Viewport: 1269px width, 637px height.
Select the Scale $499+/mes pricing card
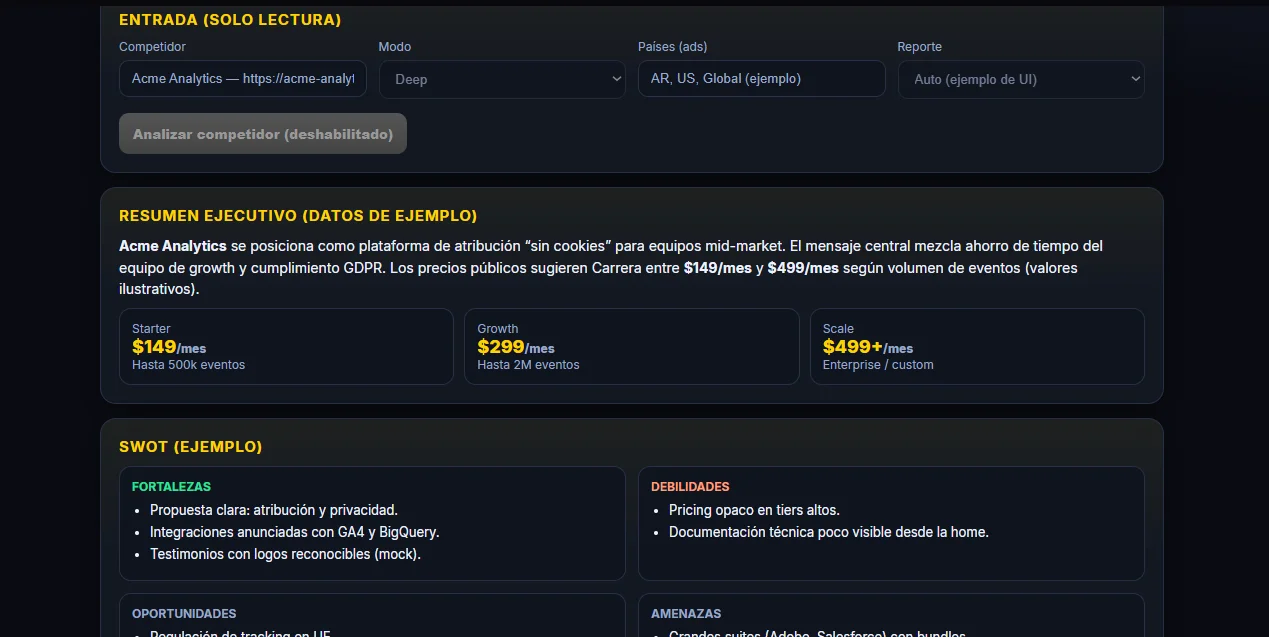(x=977, y=346)
